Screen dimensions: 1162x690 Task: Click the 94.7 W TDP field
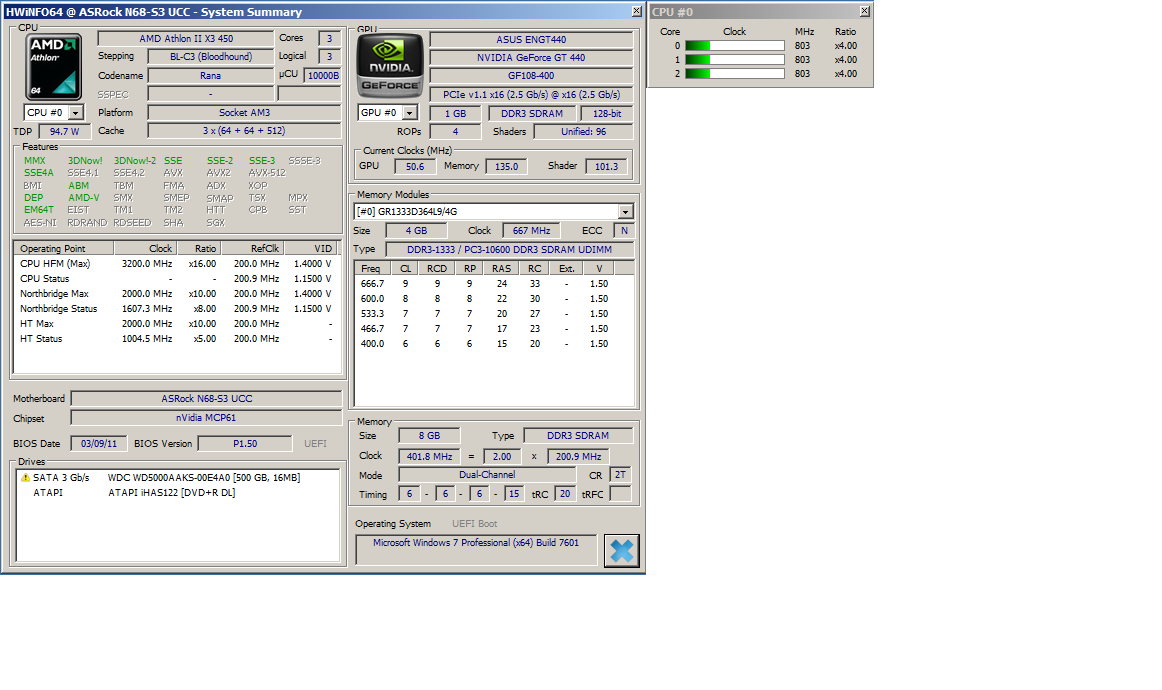[x=64, y=131]
